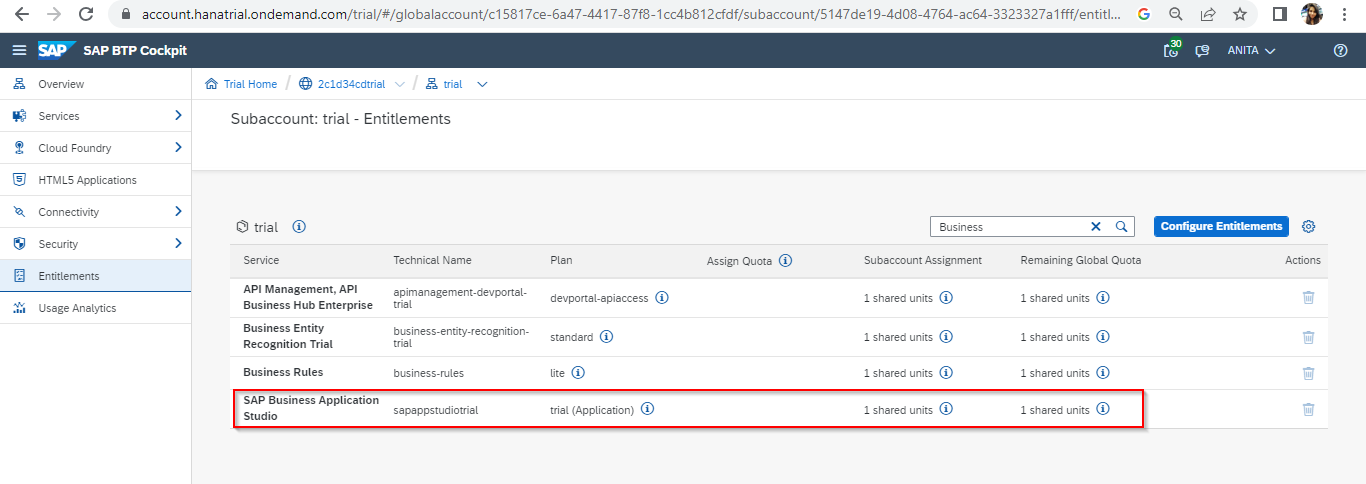Expand the Cloud Foundry menu
Screen dimensions: 1366x484
(x=178, y=148)
